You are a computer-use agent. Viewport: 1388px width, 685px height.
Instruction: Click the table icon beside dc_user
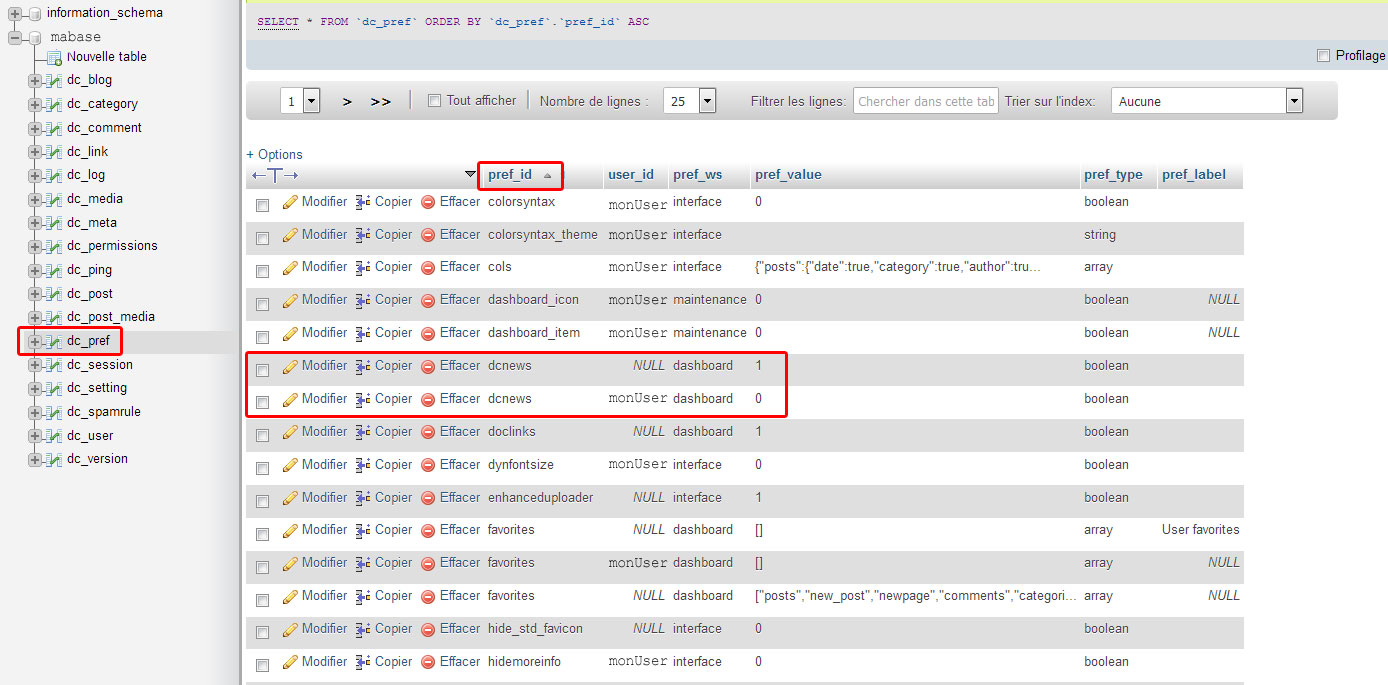coord(54,436)
